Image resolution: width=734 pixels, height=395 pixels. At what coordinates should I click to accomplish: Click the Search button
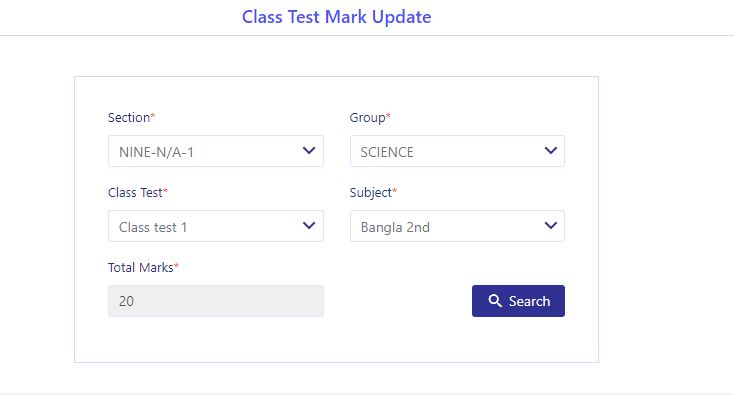[x=518, y=301]
